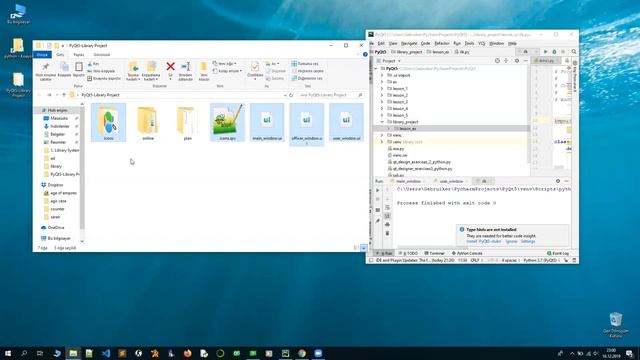
Task: Click Invert Selection (Diğerlerini seç) in ribbon
Action: pos(307,78)
